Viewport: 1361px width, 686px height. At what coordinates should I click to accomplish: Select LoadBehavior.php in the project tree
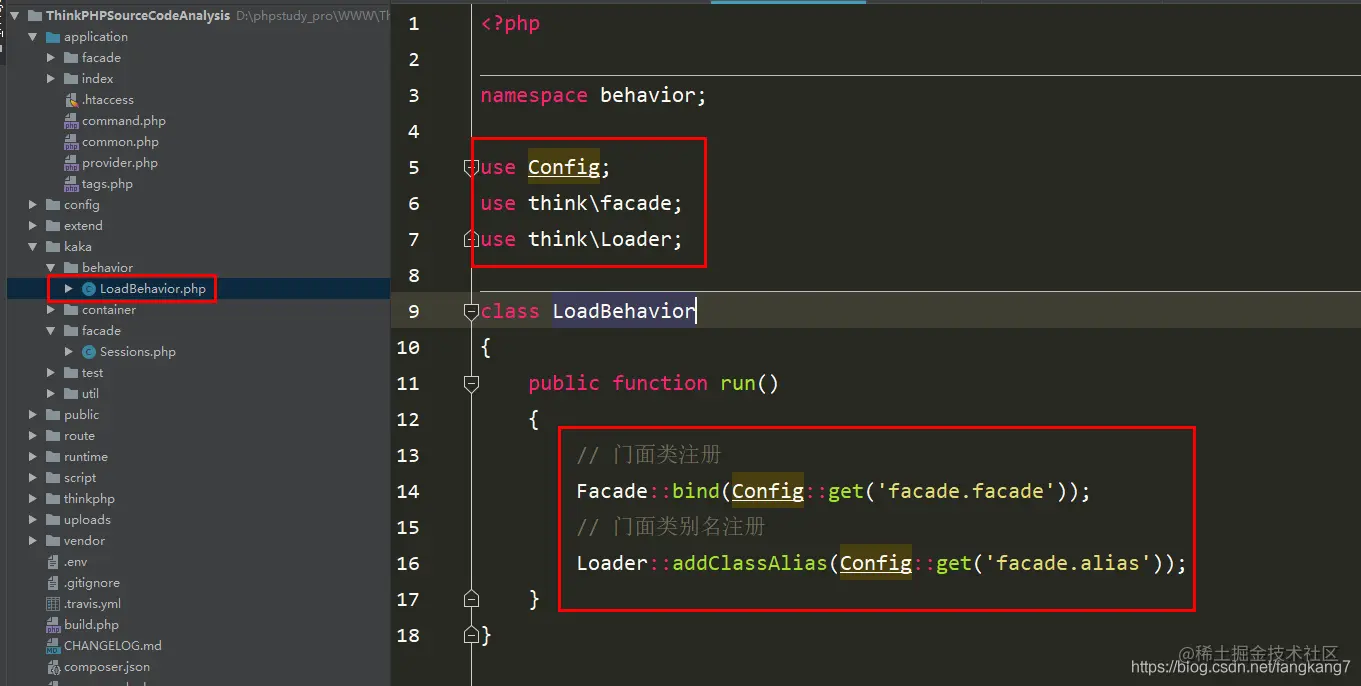pos(153,289)
